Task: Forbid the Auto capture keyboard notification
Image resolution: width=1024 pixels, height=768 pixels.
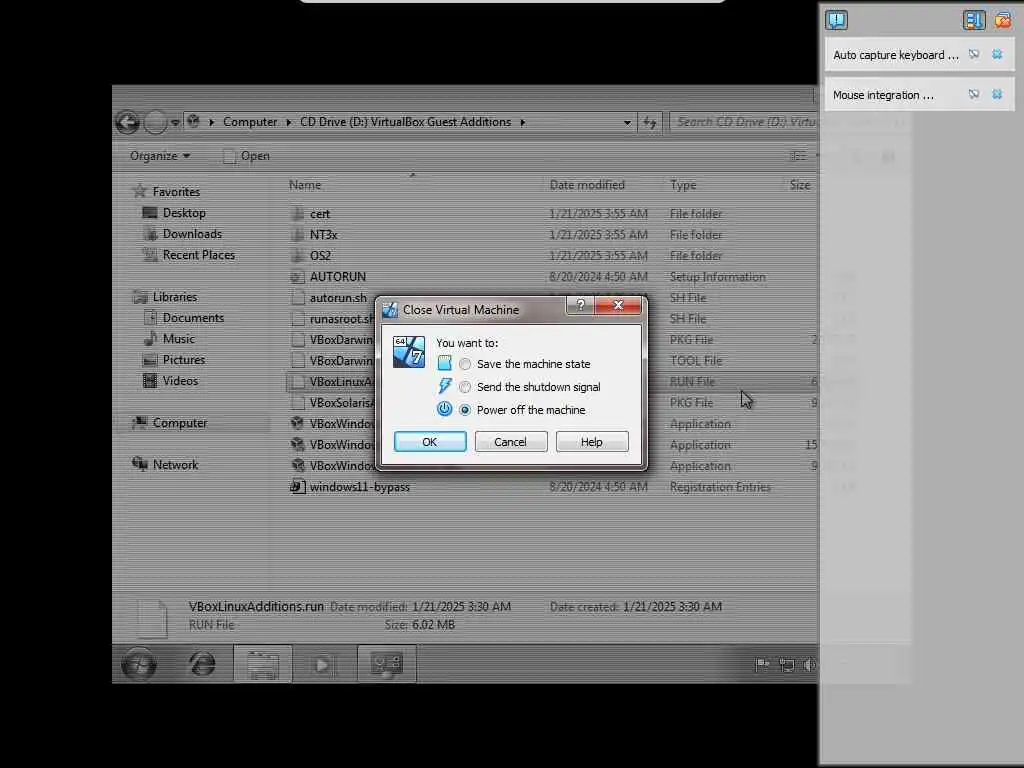Action: (974, 55)
